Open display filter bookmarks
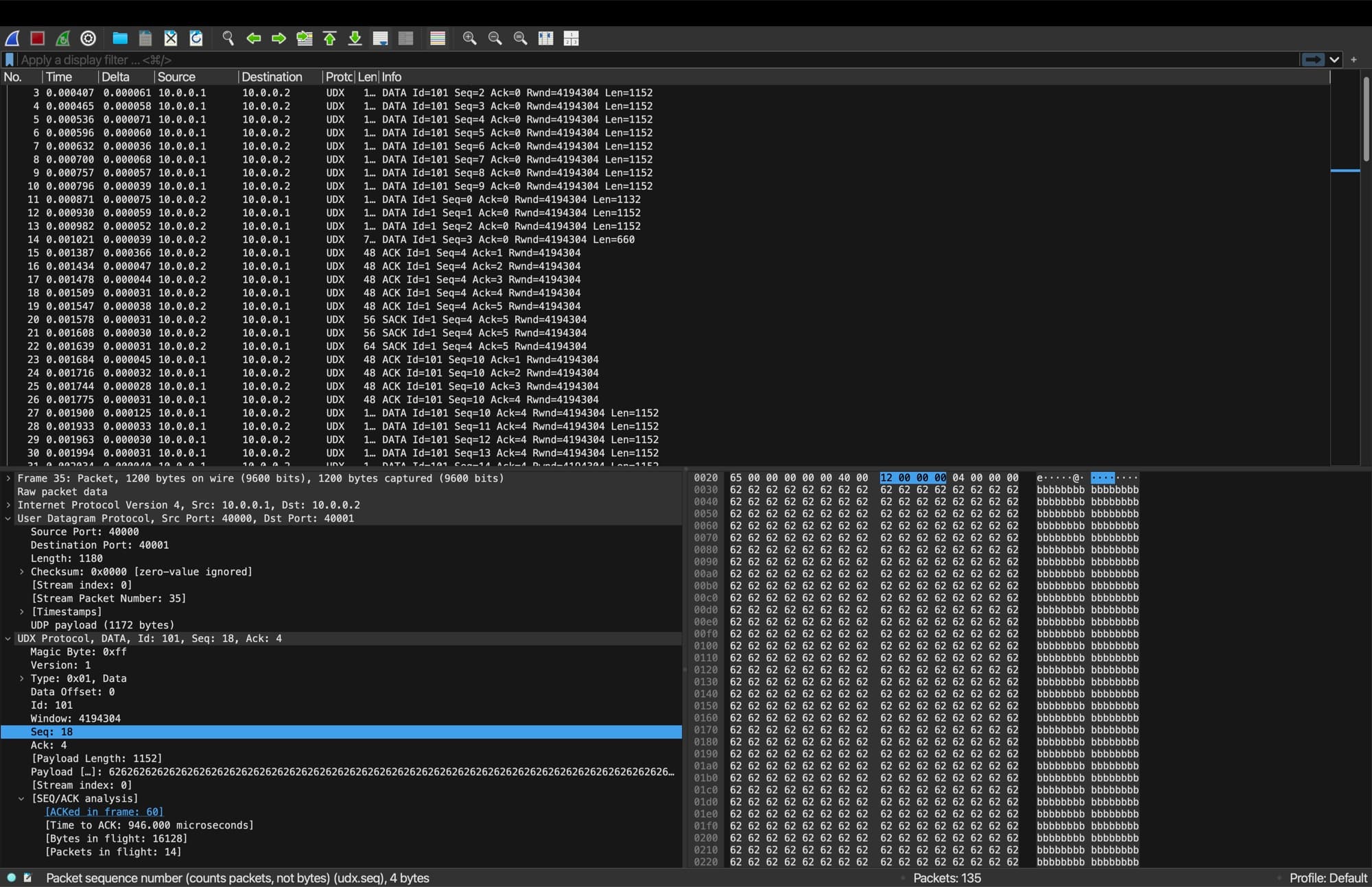The height and width of the screenshot is (887, 1372). click(x=10, y=60)
